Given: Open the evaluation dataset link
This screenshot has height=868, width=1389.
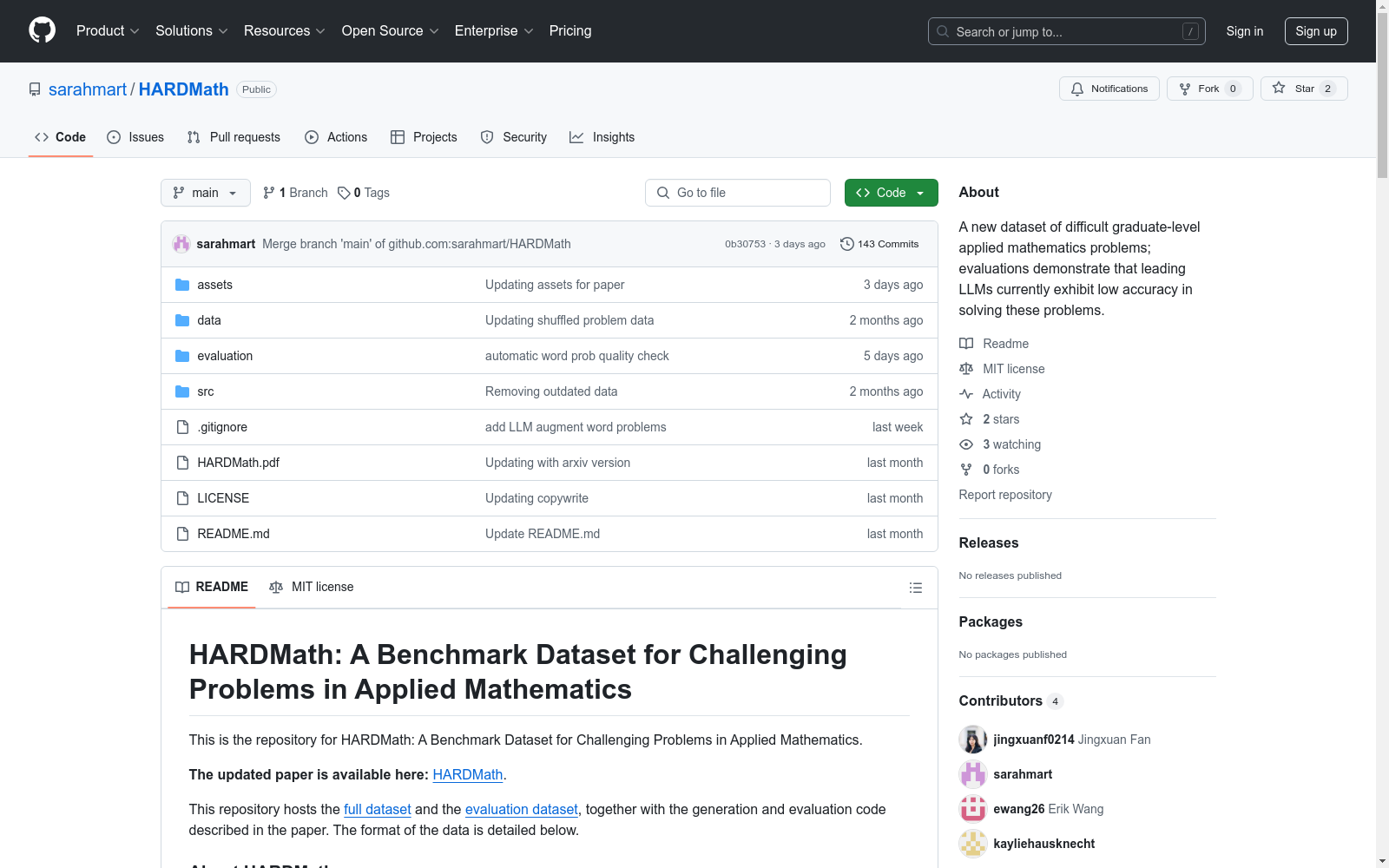Looking at the screenshot, I should pos(522,809).
